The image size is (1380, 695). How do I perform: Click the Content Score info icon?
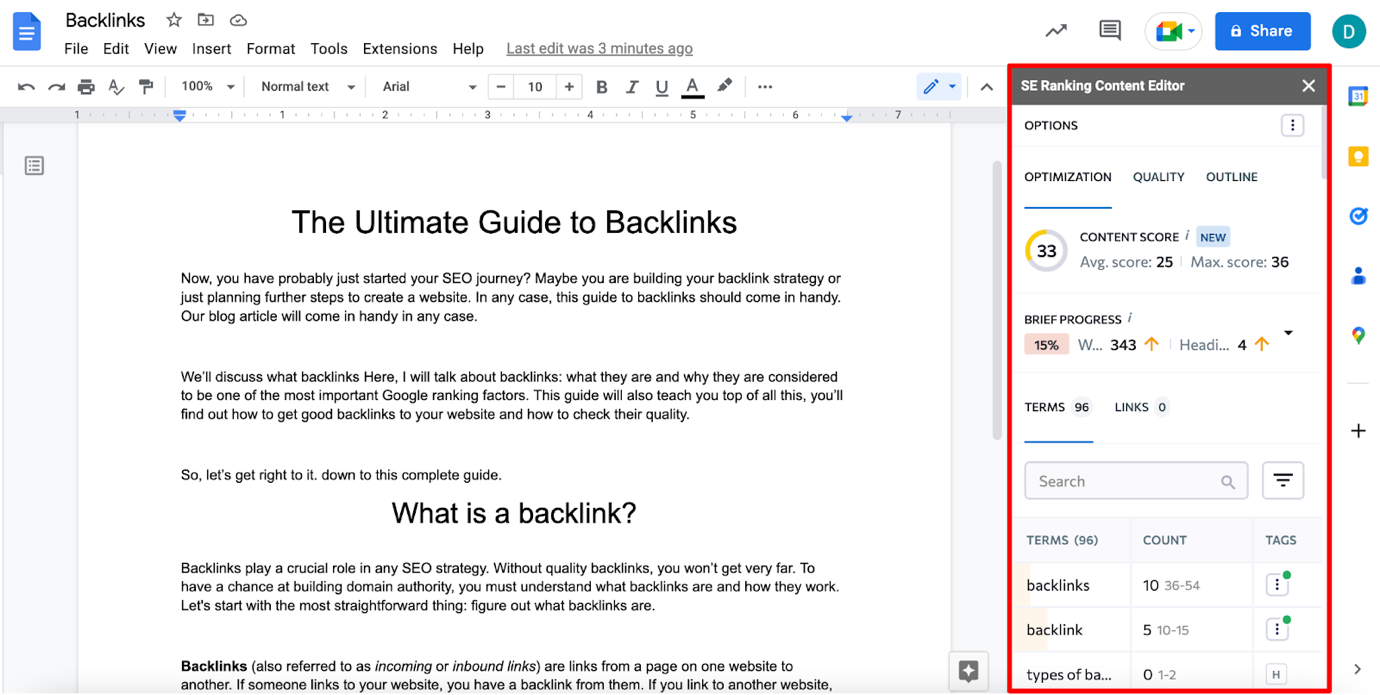tap(1187, 235)
